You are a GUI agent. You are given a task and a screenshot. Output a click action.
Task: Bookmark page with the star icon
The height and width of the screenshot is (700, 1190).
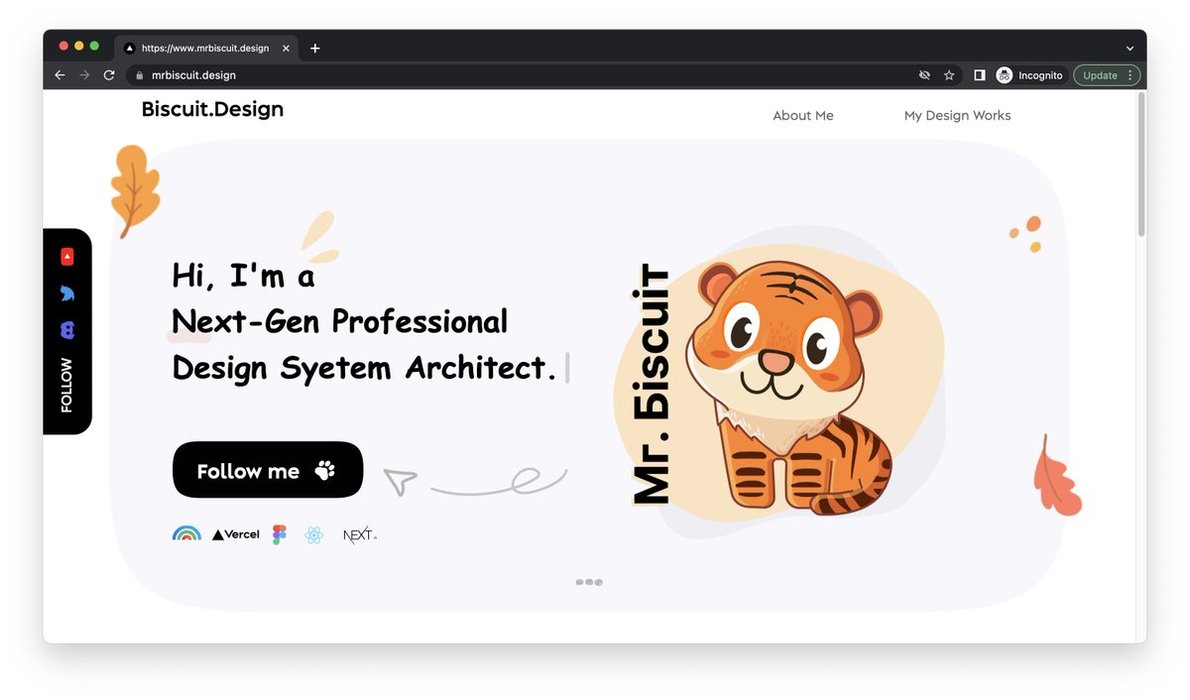pyautogui.click(x=949, y=75)
